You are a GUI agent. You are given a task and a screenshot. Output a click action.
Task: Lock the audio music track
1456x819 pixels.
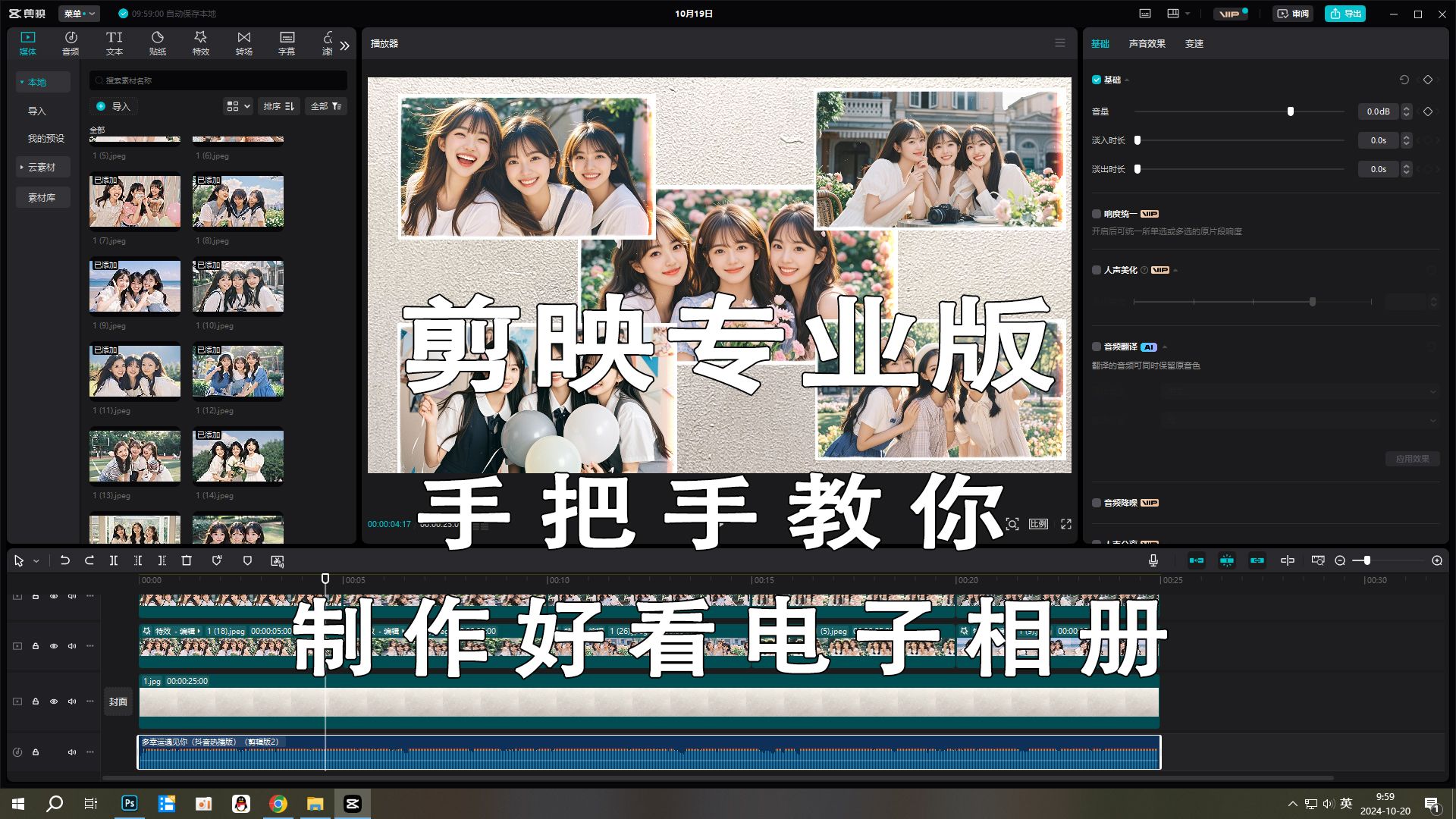36,752
